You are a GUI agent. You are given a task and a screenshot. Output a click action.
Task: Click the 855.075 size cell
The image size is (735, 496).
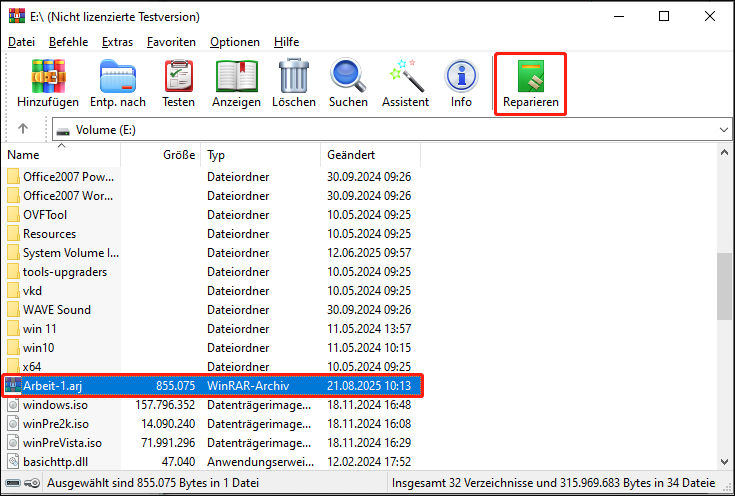[175, 386]
